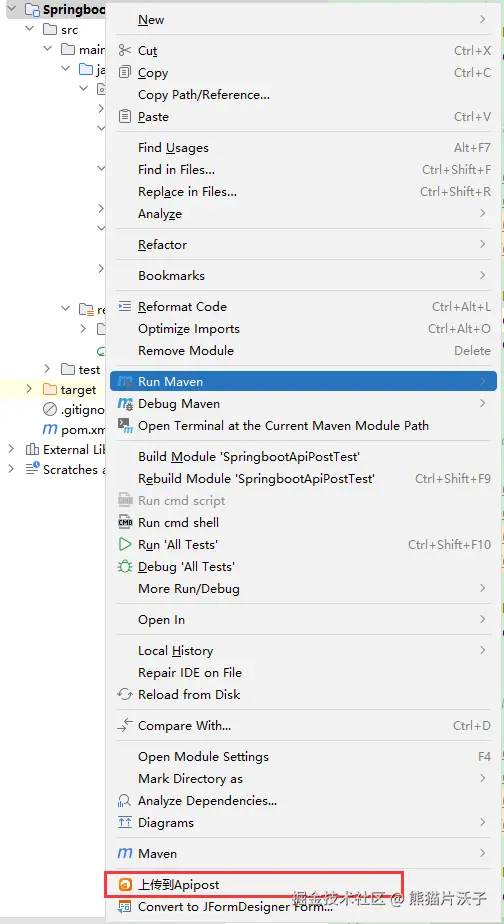Click the green Run 'All Tests' play icon
Image resolution: width=504 pixels, height=924 pixels.
[x=124, y=544]
